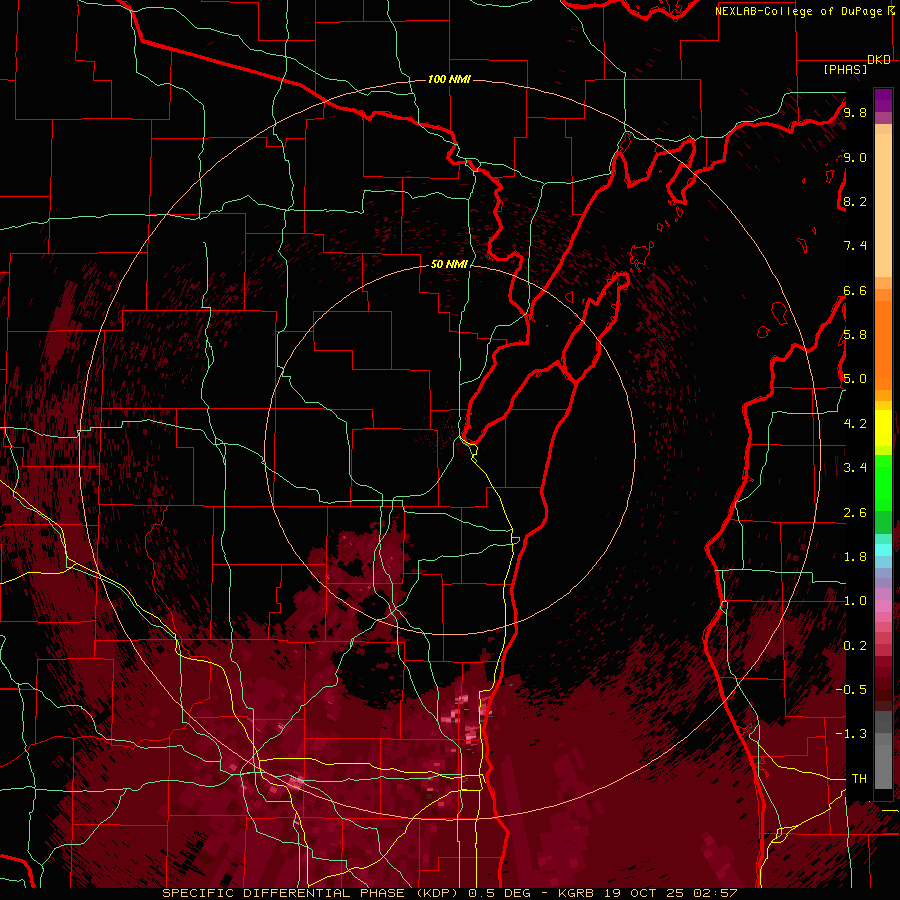Click the TH threshold label
Screen dimensions: 900x900
(859, 779)
